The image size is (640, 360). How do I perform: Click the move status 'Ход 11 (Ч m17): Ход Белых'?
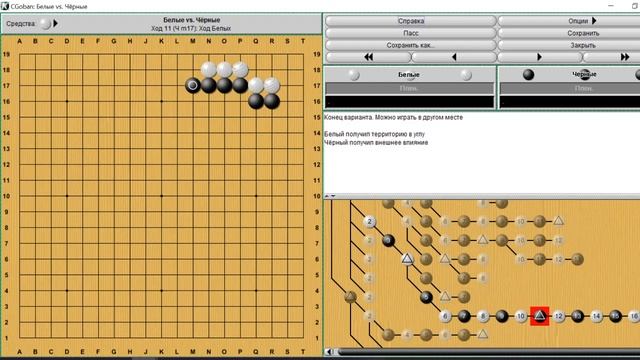click(x=191, y=29)
